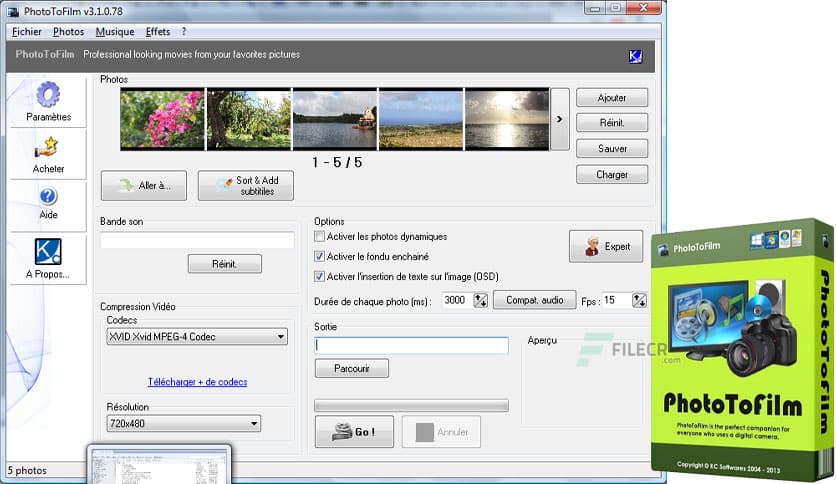
Task: Open Expert settings button
Action: click(606, 246)
